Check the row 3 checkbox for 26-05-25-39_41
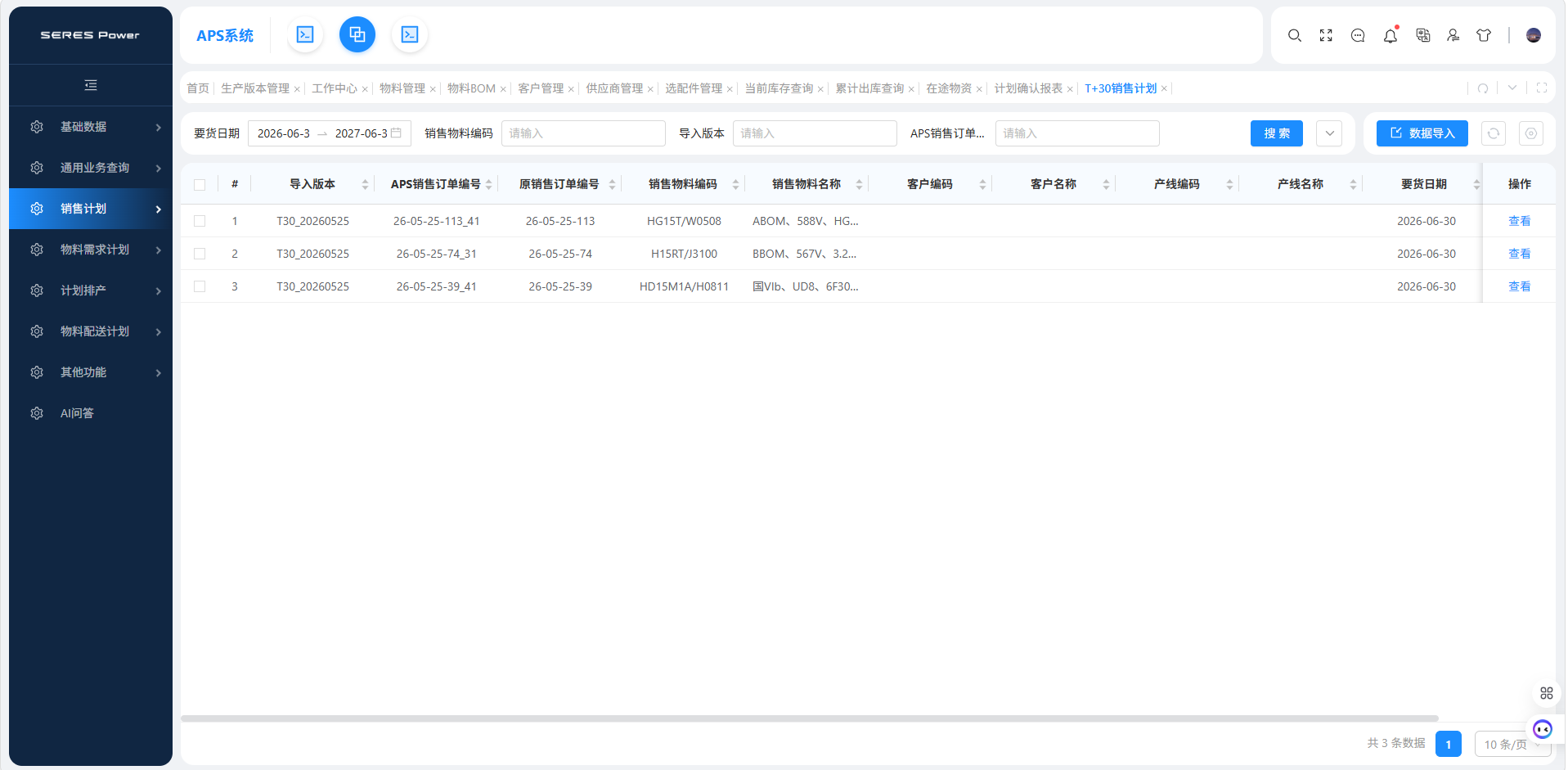The height and width of the screenshot is (770, 1568). click(x=200, y=286)
